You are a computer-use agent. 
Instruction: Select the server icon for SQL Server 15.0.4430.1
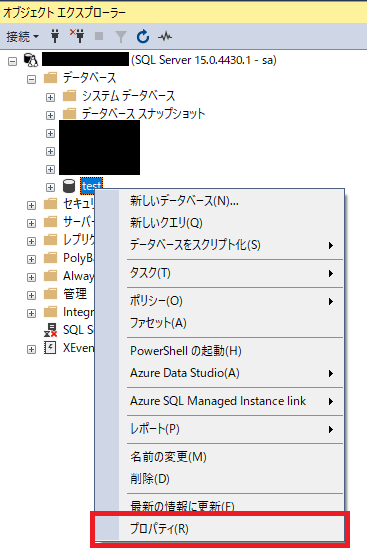click(x=31, y=60)
